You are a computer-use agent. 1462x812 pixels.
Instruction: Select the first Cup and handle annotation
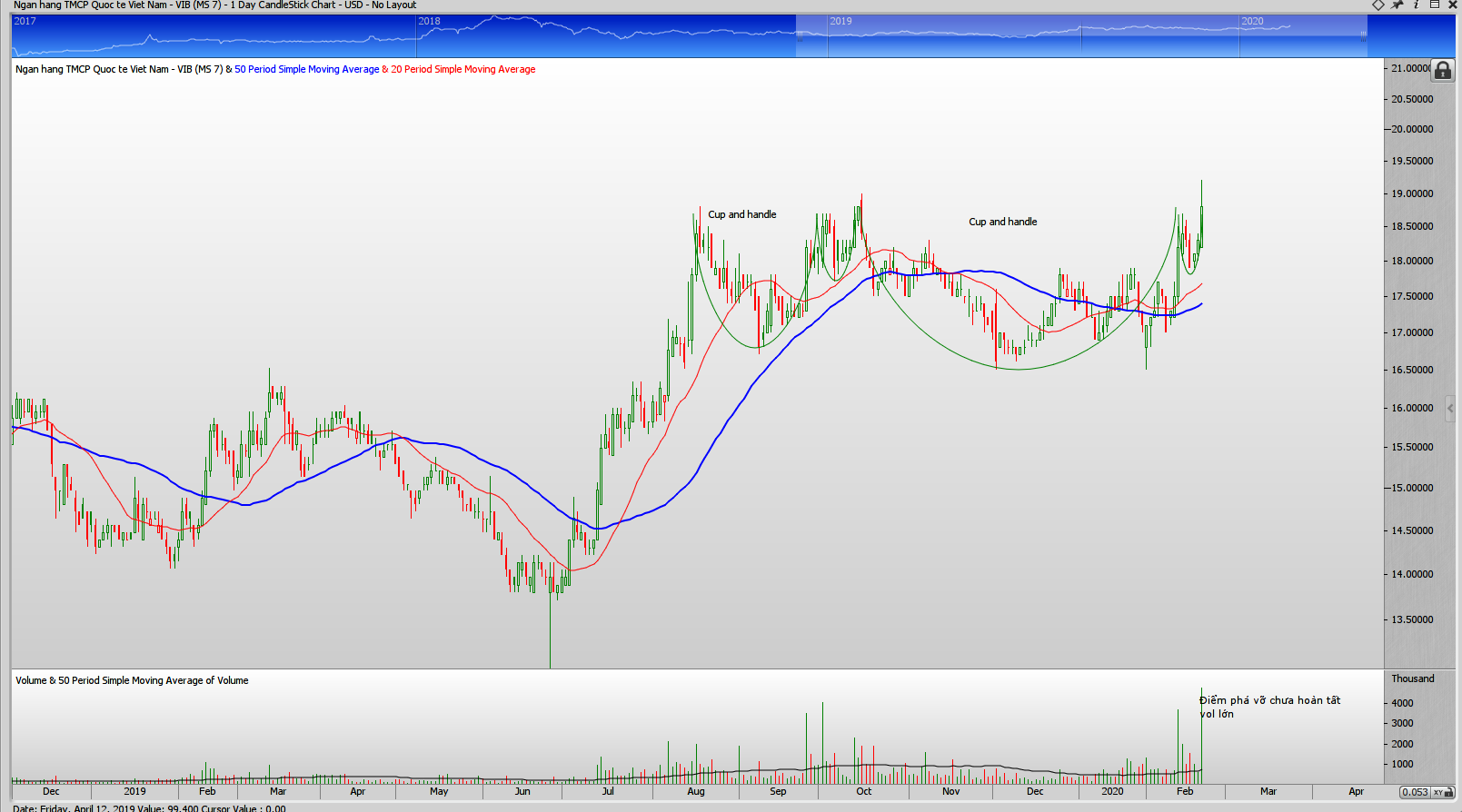[741, 214]
